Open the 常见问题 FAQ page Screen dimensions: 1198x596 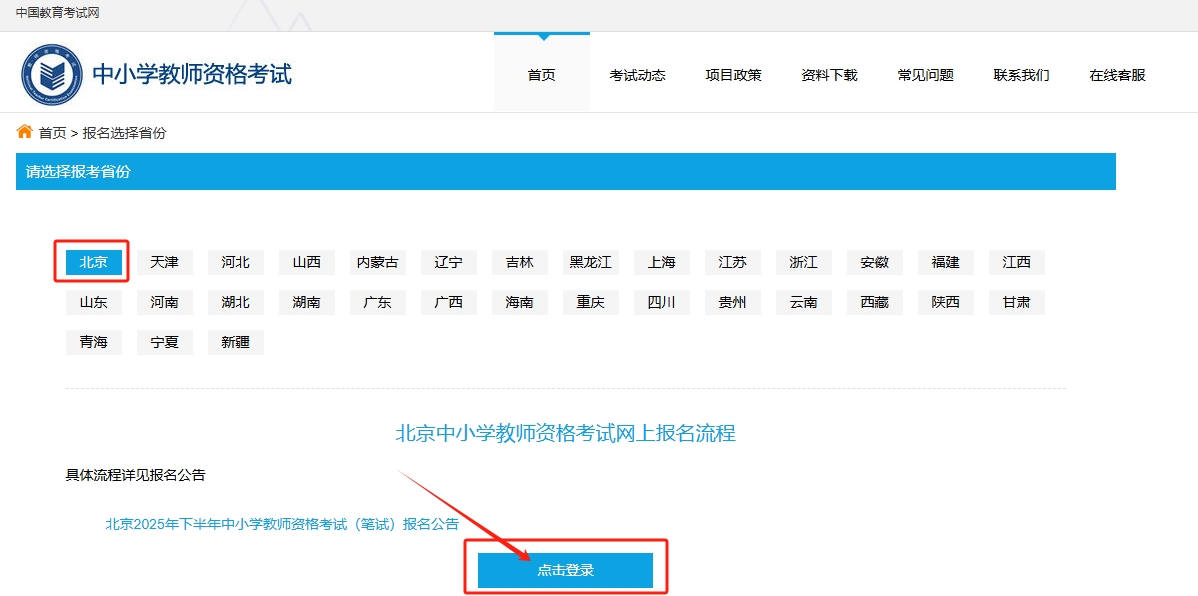point(925,74)
